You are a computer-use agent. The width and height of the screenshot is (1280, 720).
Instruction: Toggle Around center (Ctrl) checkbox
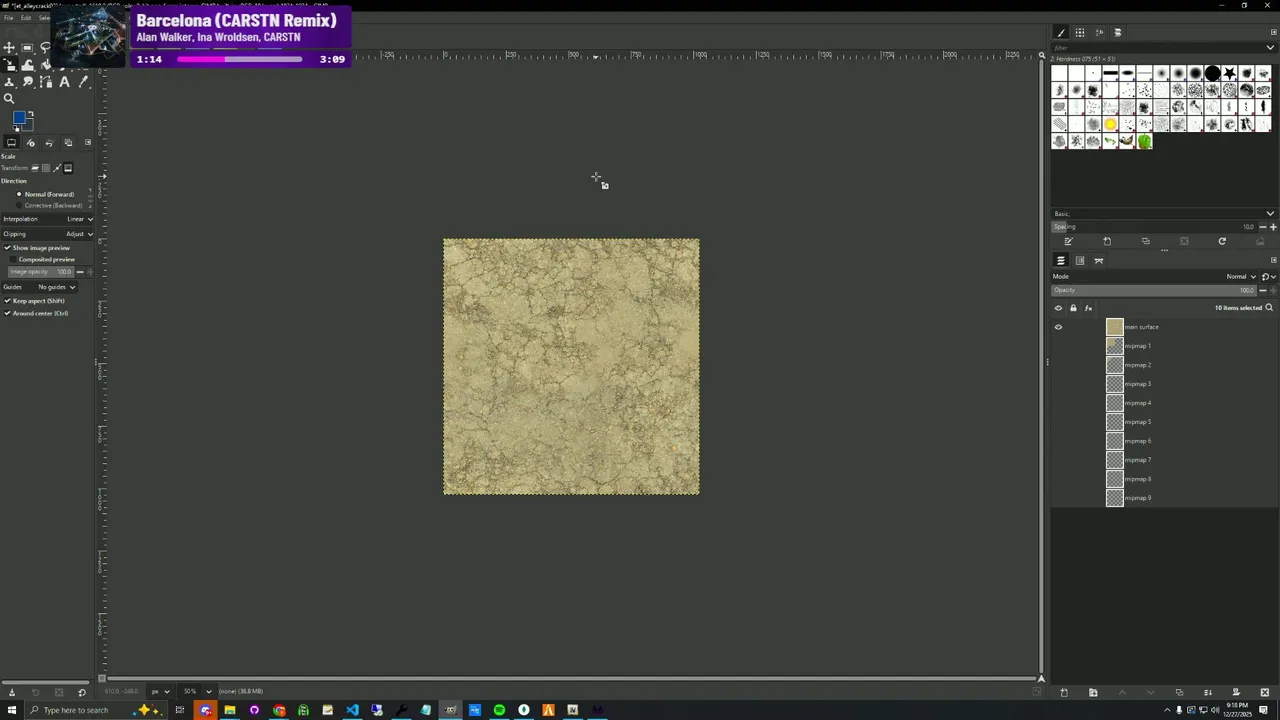click(36, 313)
